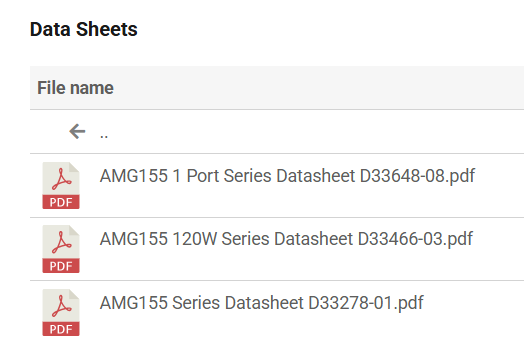This screenshot has width=524, height=360.
Task: Click the 'D33466-03.pdf' part of second filename
Action: point(415,239)
